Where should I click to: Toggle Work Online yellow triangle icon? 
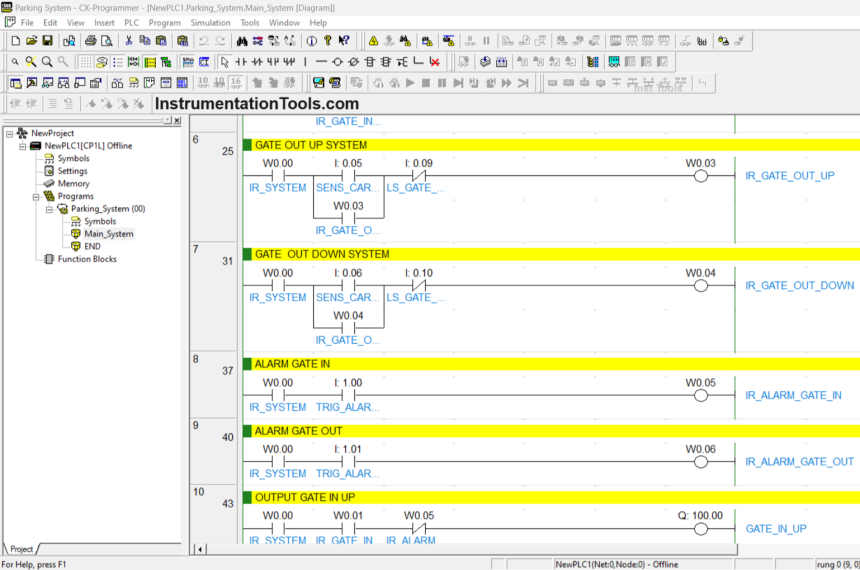(373, 41)
